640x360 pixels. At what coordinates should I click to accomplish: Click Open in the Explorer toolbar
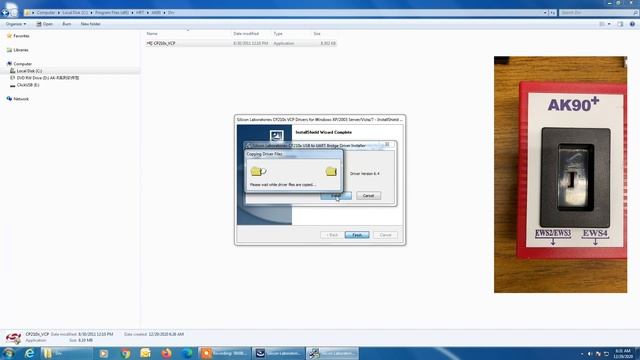44,24
